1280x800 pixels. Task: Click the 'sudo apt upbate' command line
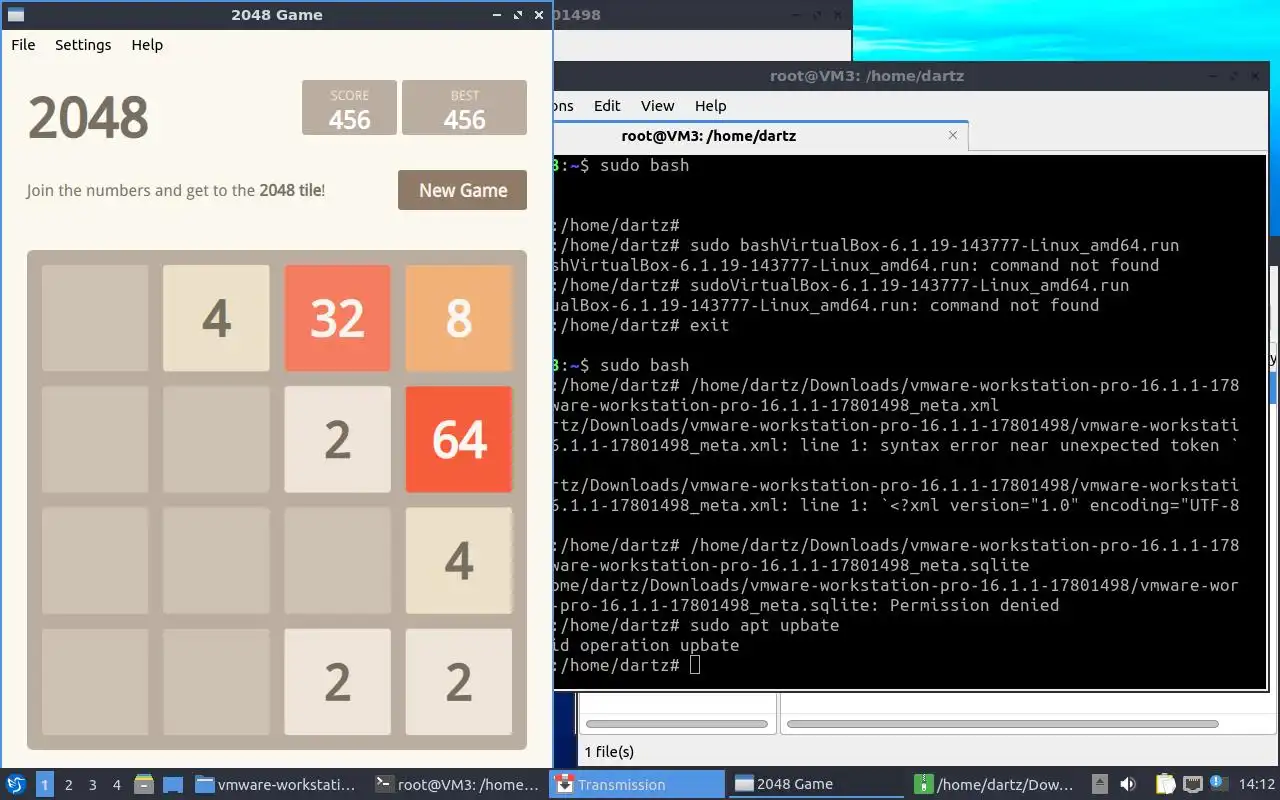pos(764,625)
